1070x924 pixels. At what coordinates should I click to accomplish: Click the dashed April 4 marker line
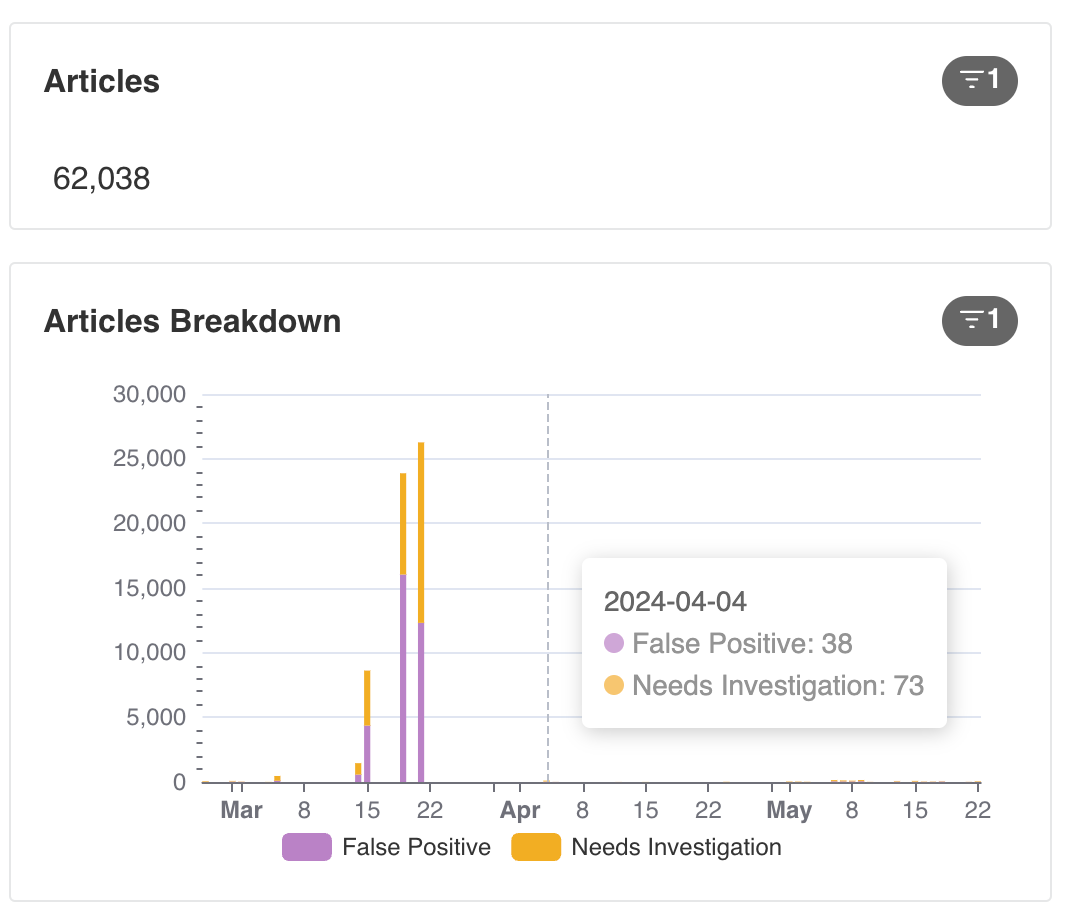click(x=547, y=587)
